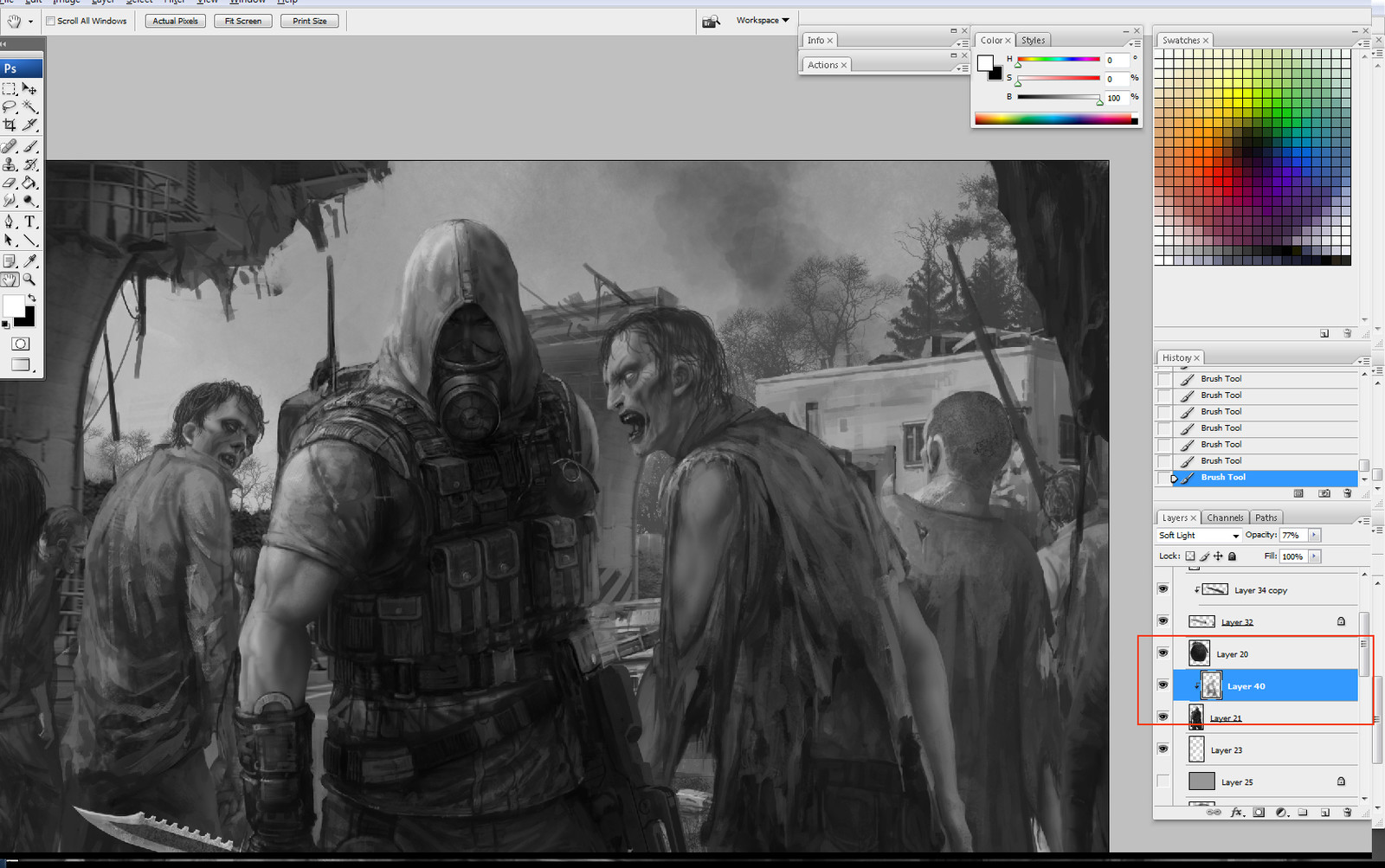
Task: Toggle lock transparent pixels in Layers panel
Action: click(x=1190, y=556)
